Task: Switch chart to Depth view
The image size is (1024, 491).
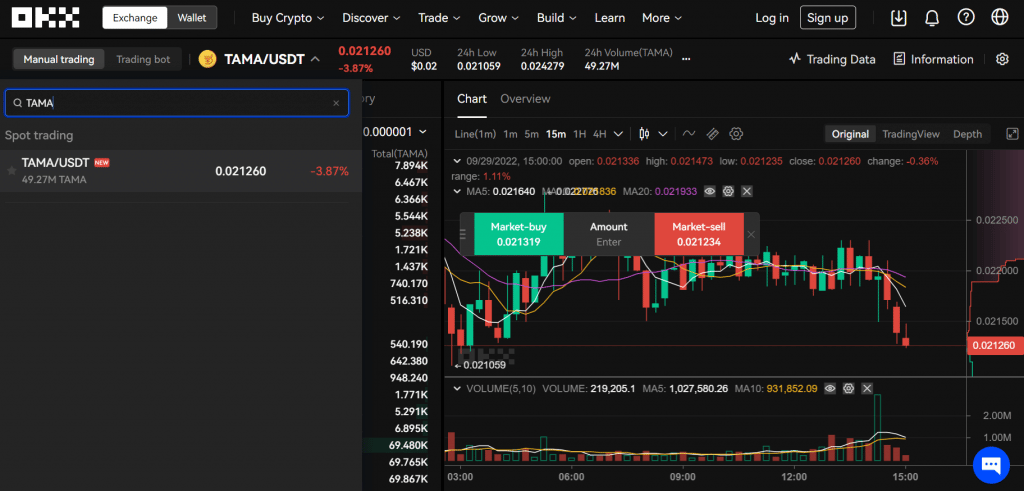Action: coord(967,134)
